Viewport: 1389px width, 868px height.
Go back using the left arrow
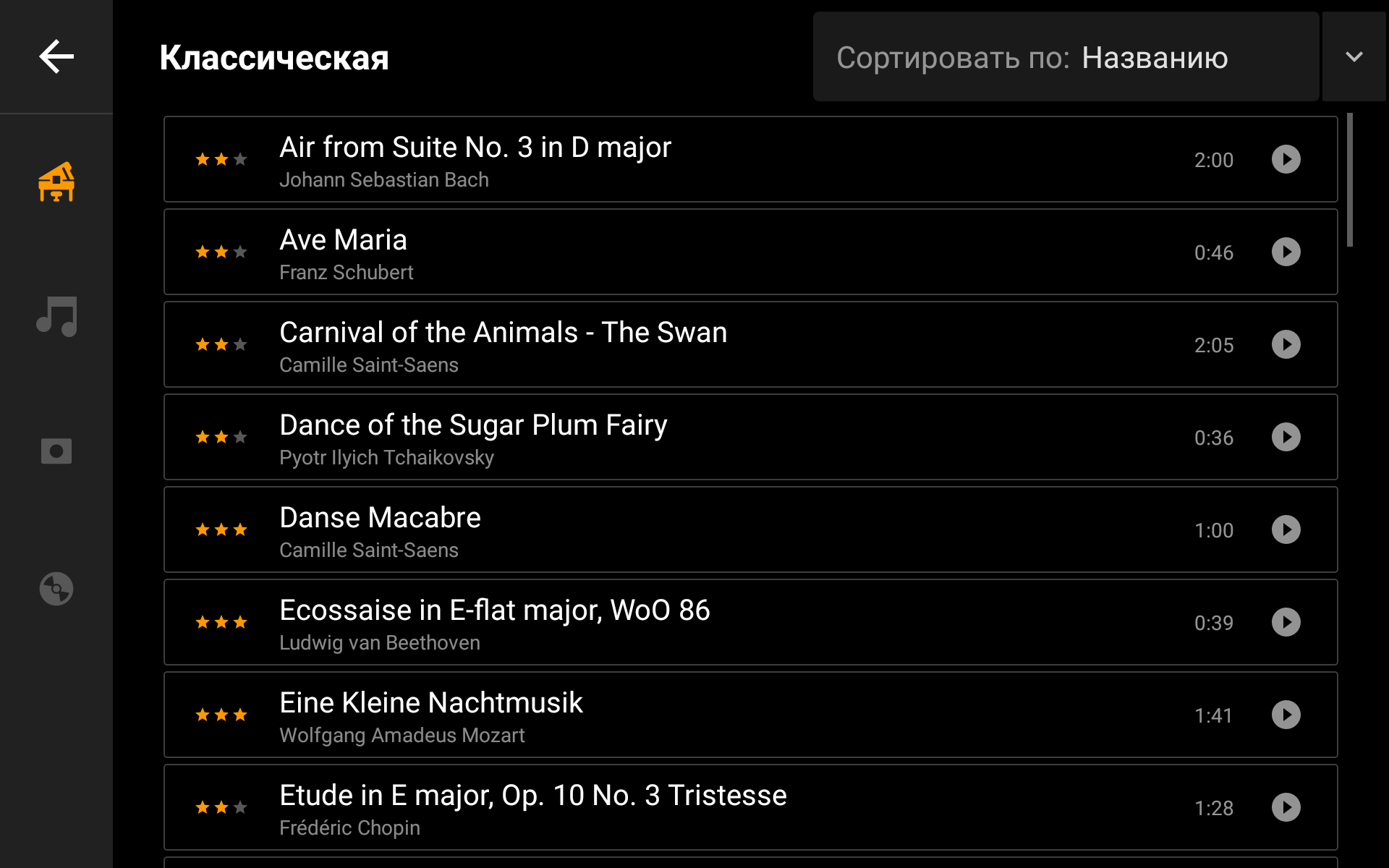point(56,56)
